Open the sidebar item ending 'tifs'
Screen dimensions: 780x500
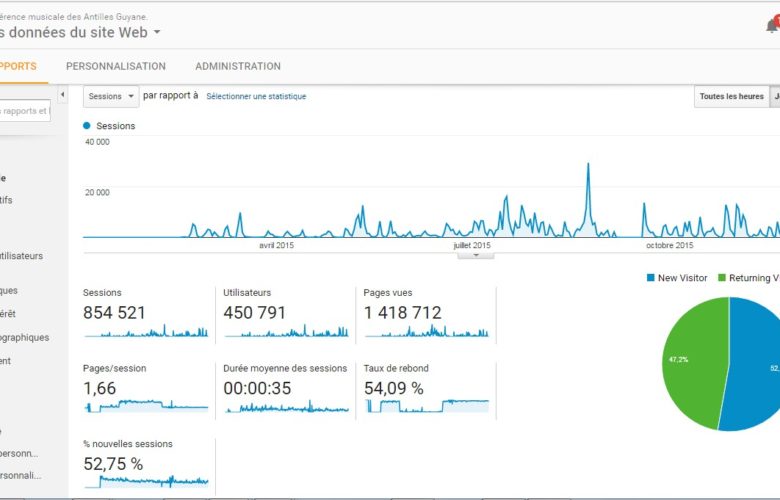[x=6, y=200]
